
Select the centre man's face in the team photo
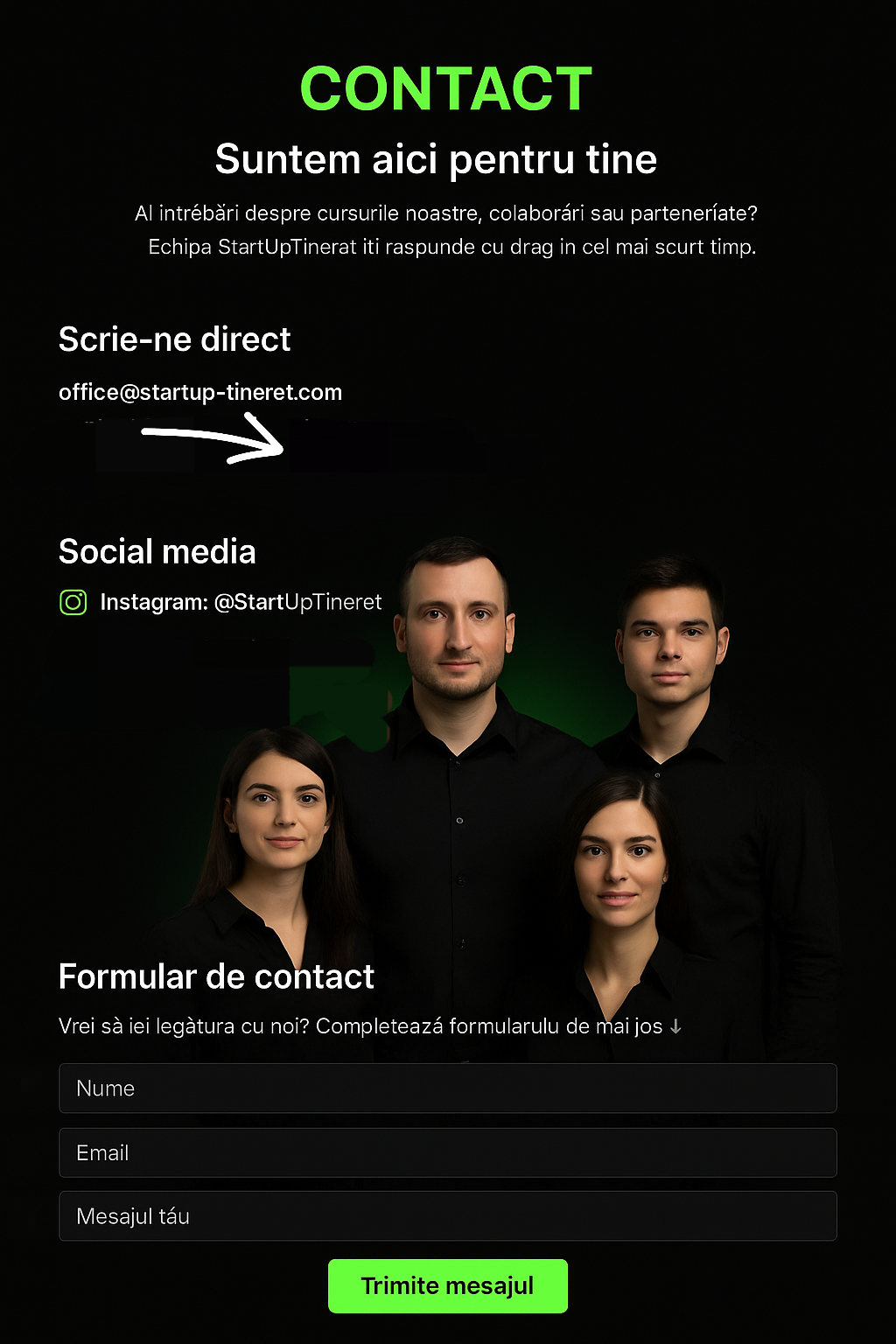point(455,621)
